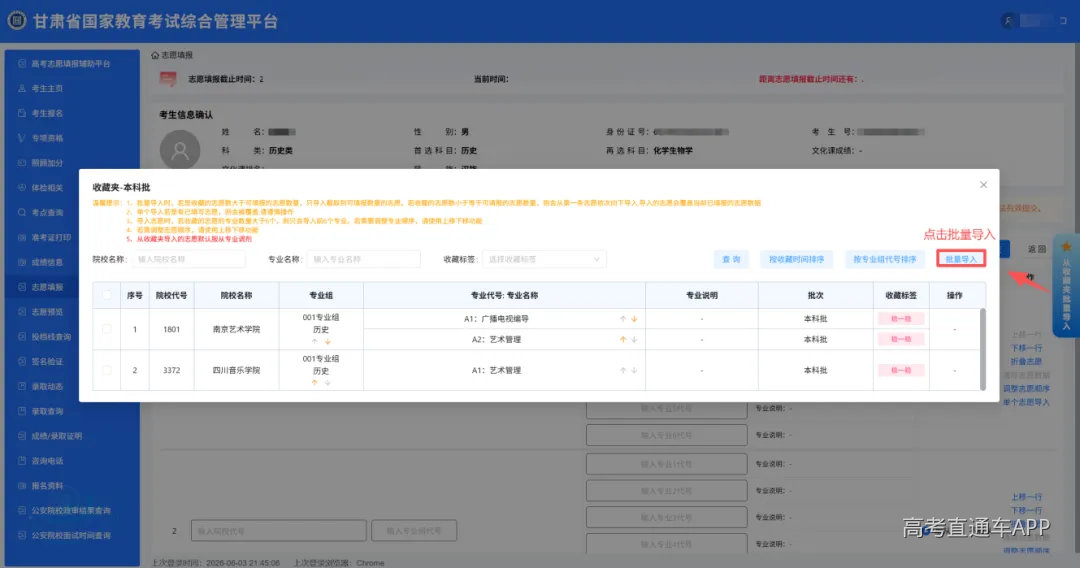Close the 收藏夹-本科批 dialog
This screenshot has height=568, width=1080.
click(984, 185)
